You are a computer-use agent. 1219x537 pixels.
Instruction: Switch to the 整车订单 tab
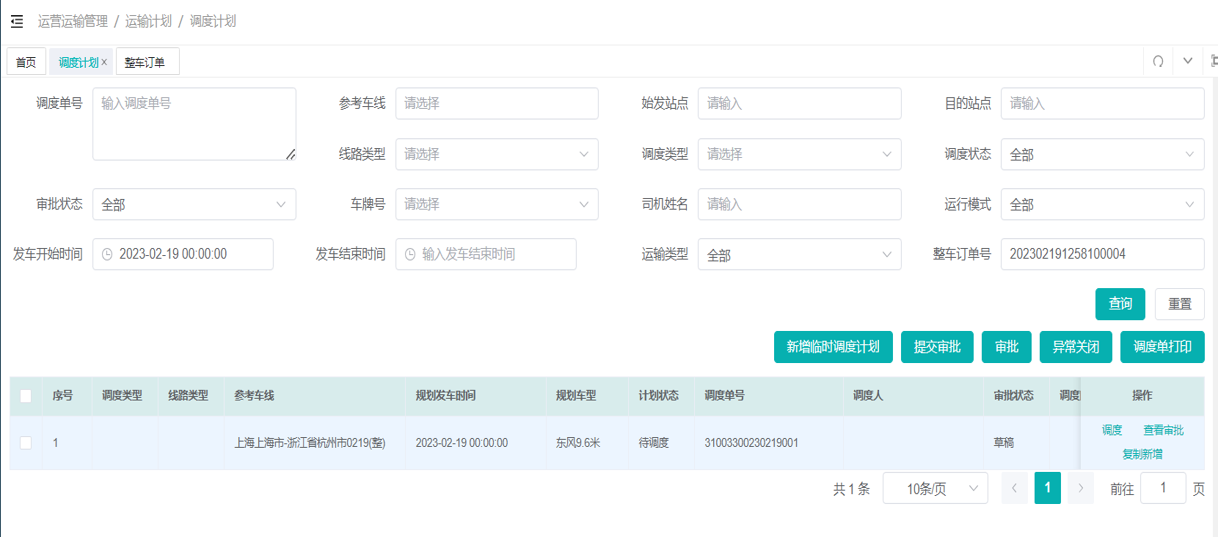click(146, 62)
